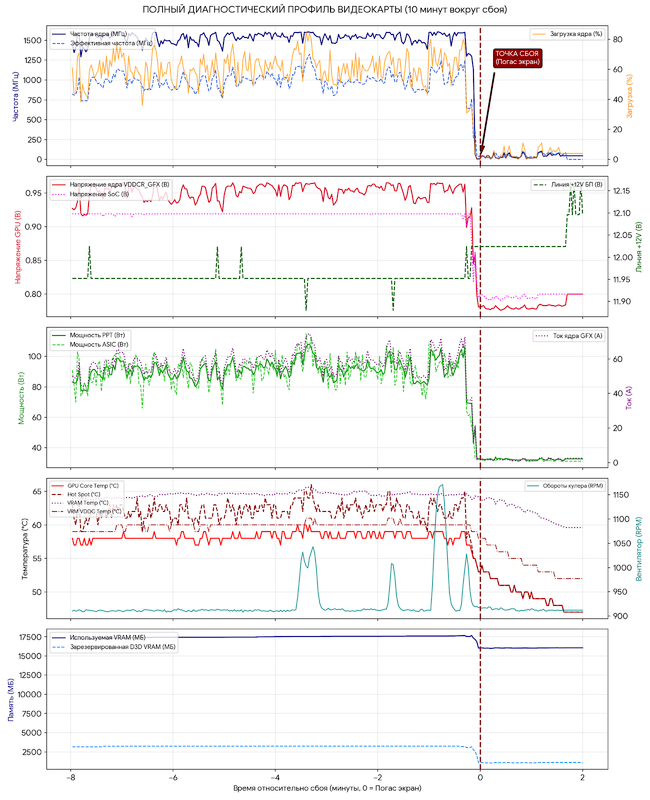Click the '1250' tick on the frequency axis
The height and width of the screenshot is (800, 650).
tap(33, 60)
